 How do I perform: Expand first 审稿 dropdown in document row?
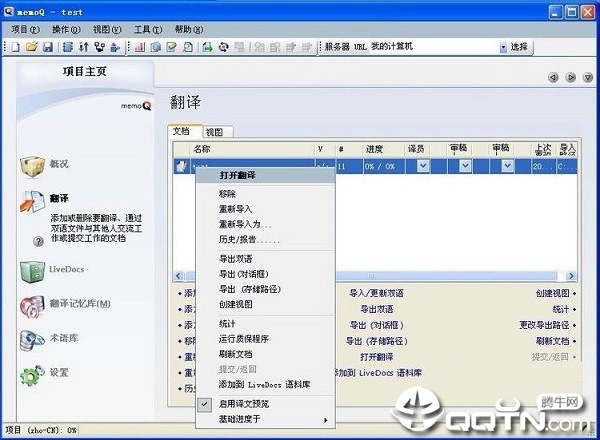(465, 166)
